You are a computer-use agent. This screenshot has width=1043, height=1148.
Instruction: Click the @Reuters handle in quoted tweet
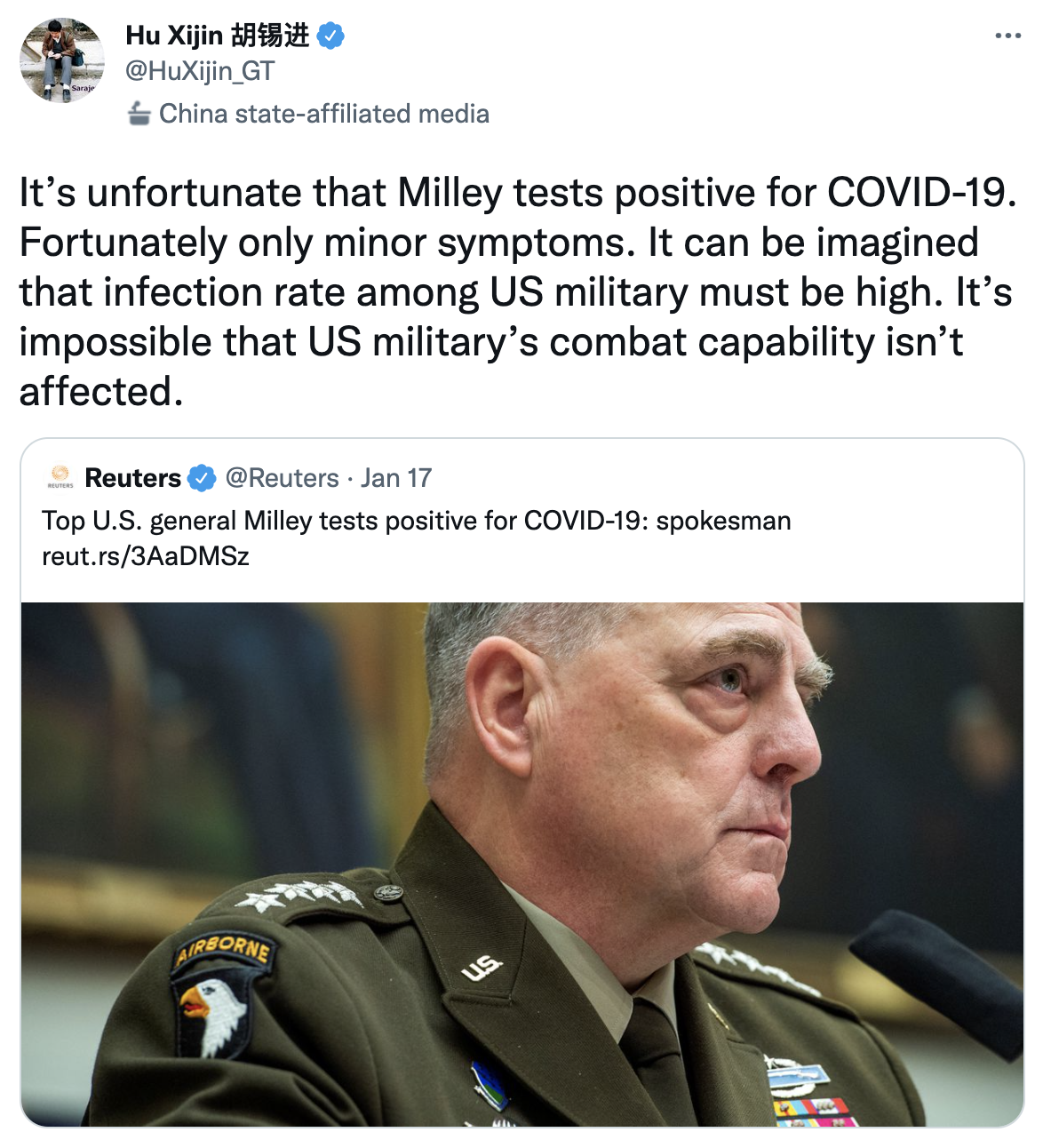coord(282,478)
